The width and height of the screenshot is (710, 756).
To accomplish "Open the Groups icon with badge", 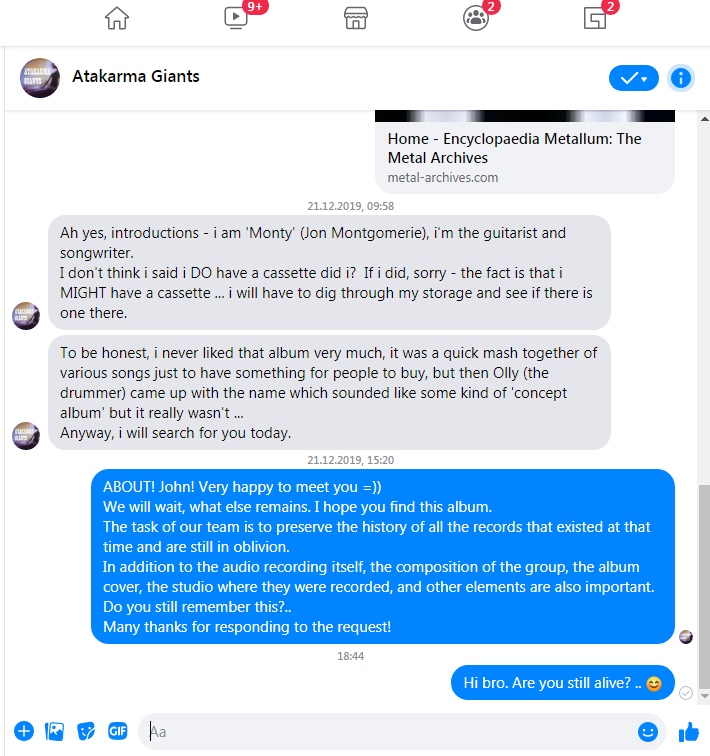I will pyautogui.click(x=476, y=18).
